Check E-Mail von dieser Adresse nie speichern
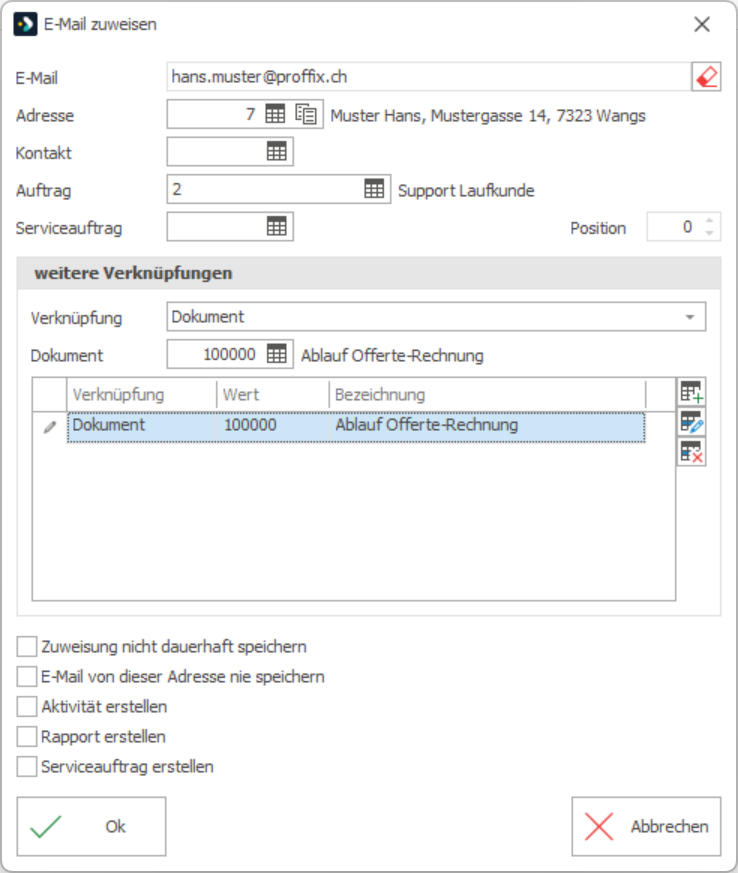This screenshot has height=873, width=738. point(27,677)
